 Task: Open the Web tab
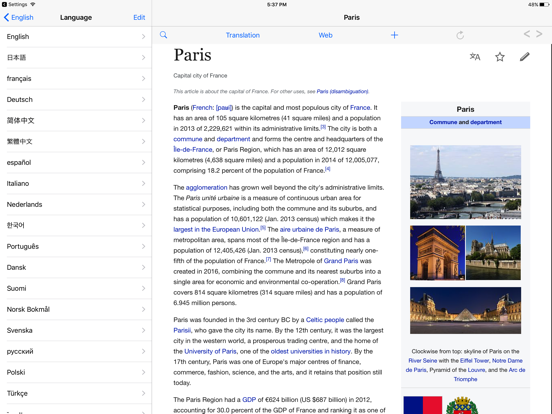325,35
